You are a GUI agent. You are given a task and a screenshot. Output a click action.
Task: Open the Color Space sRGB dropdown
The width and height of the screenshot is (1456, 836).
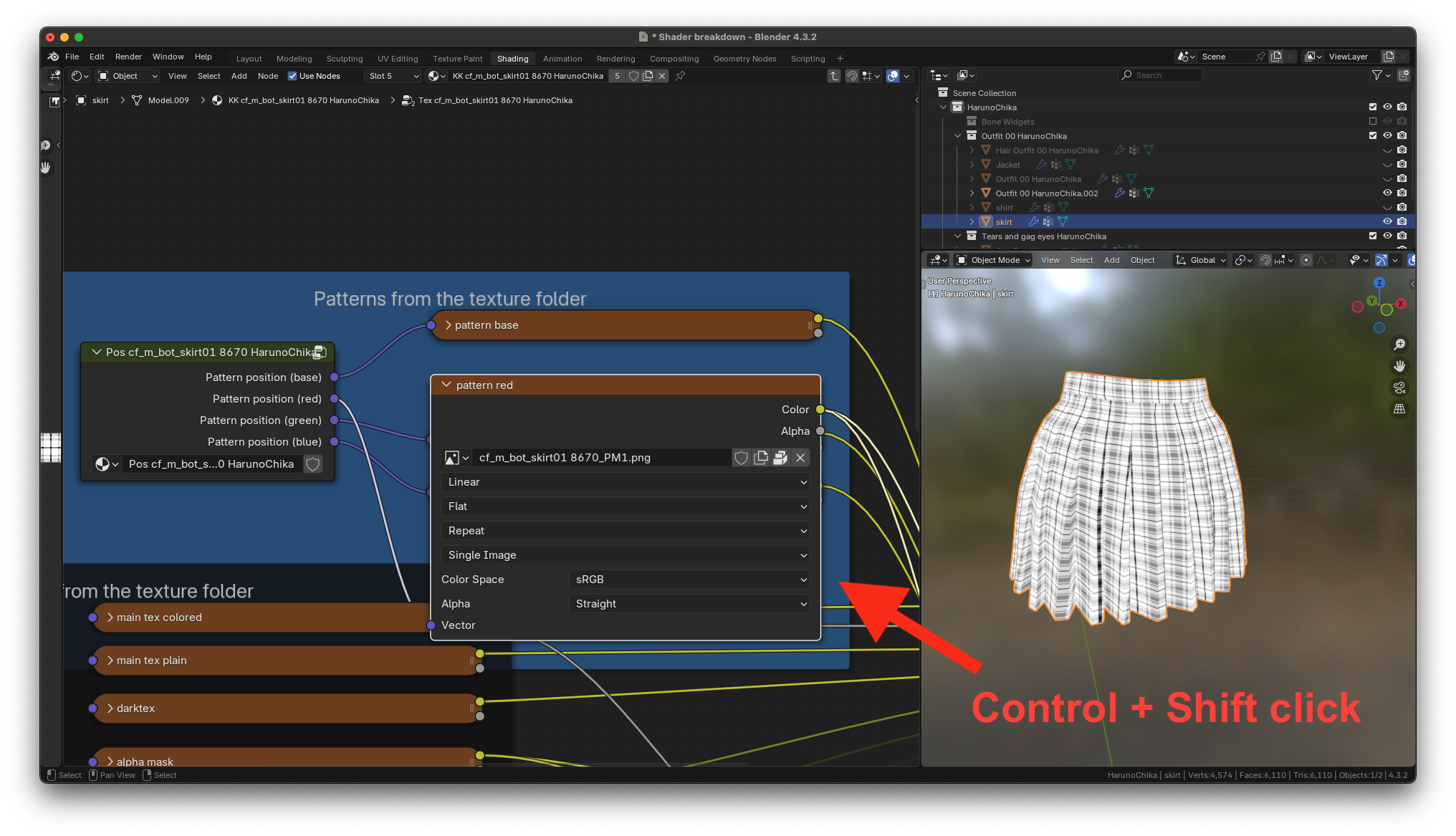pos(689,580)
